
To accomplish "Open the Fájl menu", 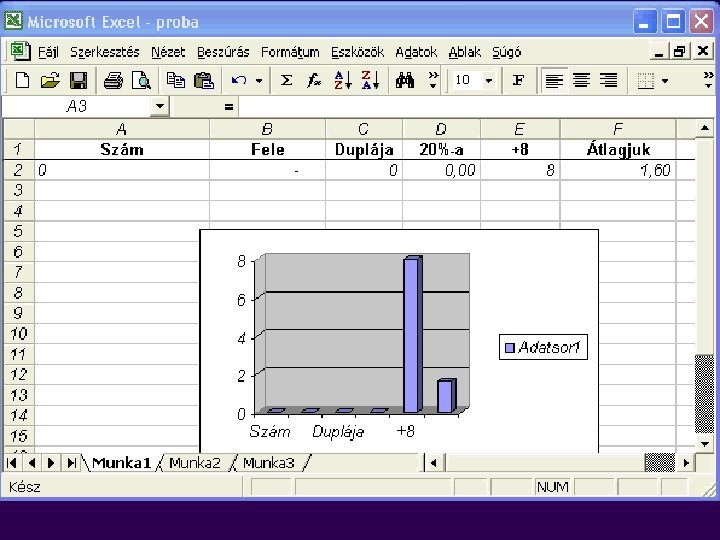I will coord(48,52).
